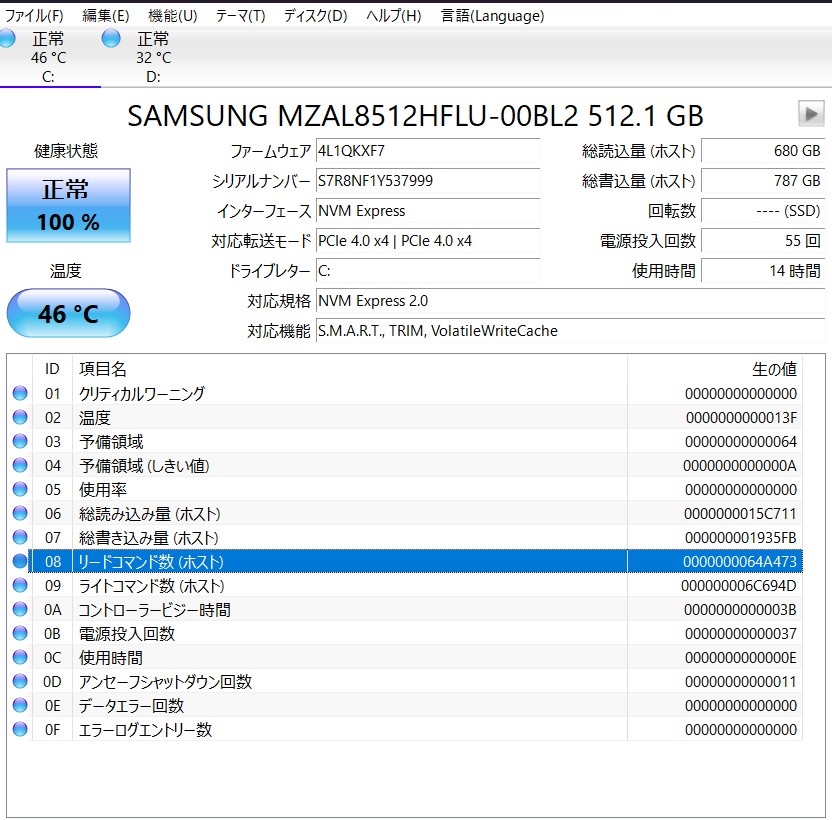Click the 温度 label above temperature button

pos(66,271)
